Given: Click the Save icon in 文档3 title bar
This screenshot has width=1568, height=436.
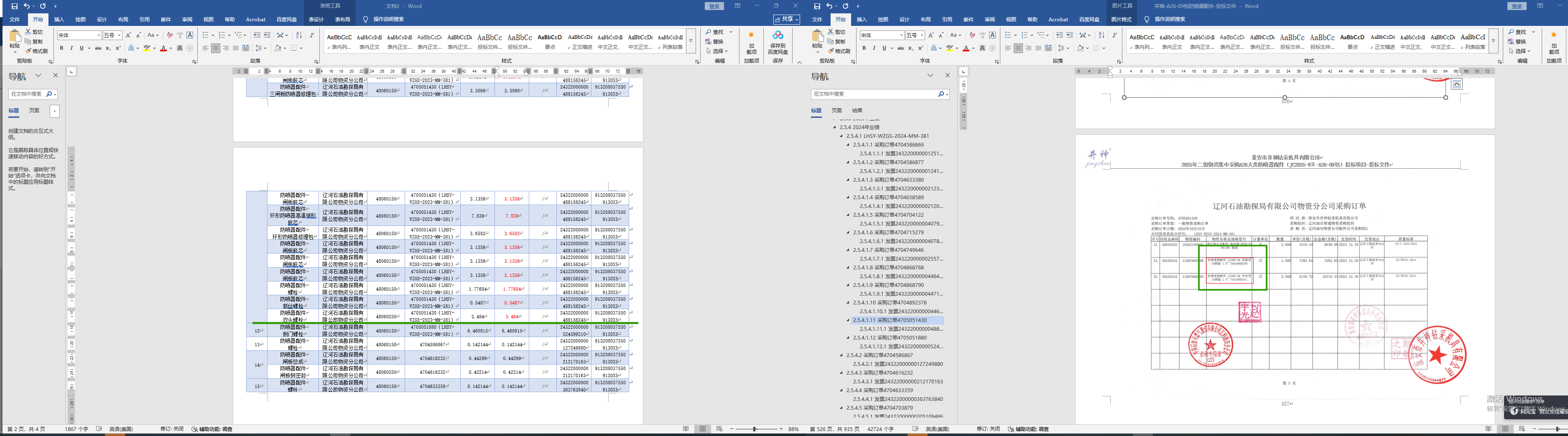Looking at the screenshot, I should pos(15,6).
